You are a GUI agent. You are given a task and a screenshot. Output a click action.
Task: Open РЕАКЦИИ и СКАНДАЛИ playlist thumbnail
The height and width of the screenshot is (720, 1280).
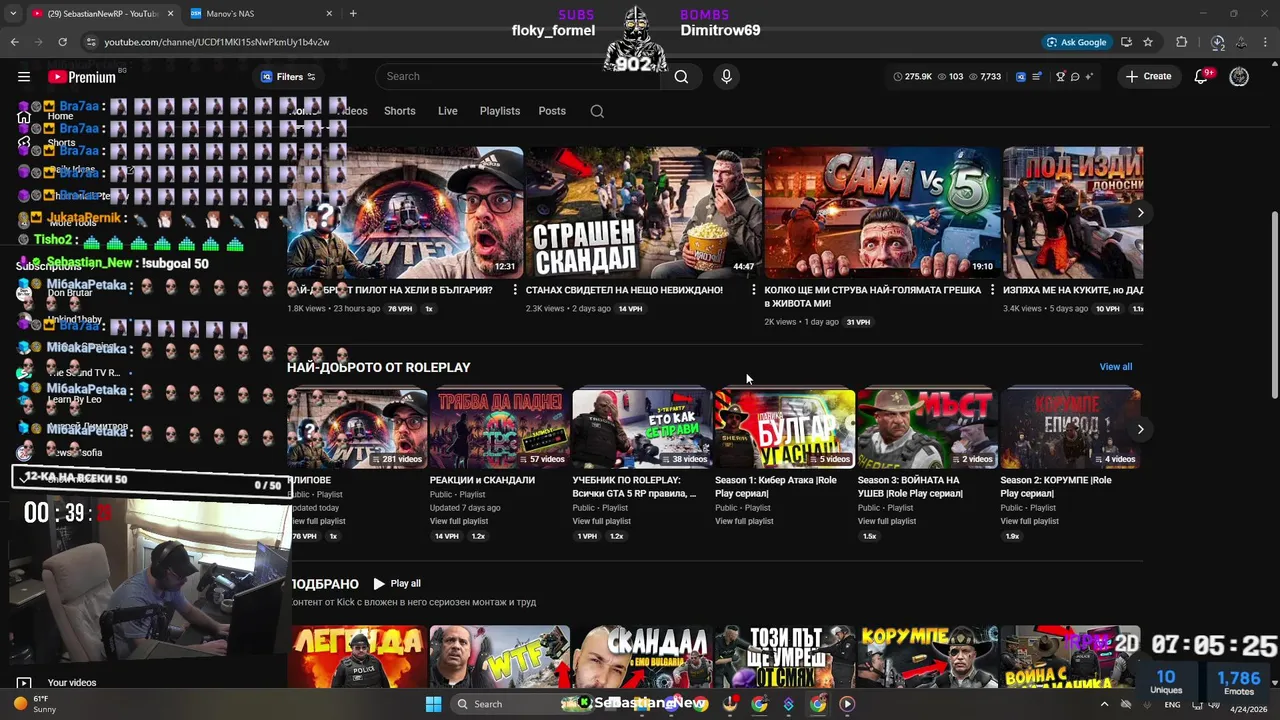point(499,429)
